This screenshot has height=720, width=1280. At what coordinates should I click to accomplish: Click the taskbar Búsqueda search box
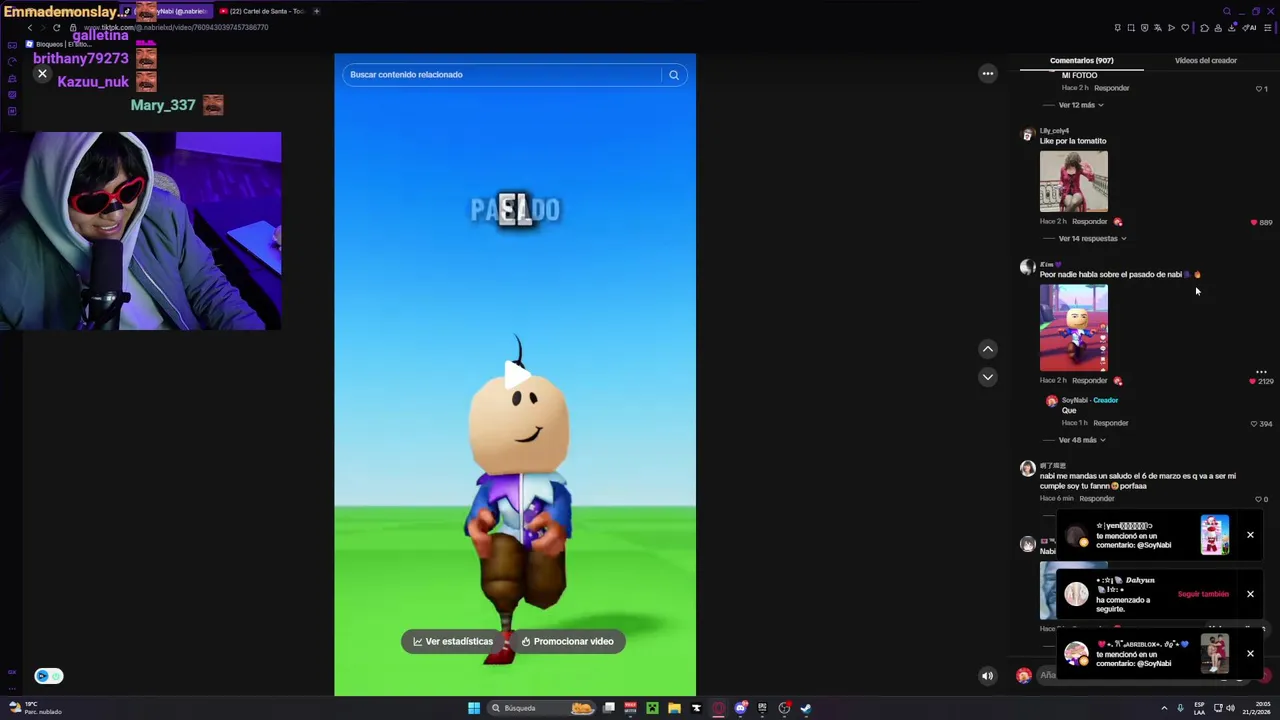543,708
